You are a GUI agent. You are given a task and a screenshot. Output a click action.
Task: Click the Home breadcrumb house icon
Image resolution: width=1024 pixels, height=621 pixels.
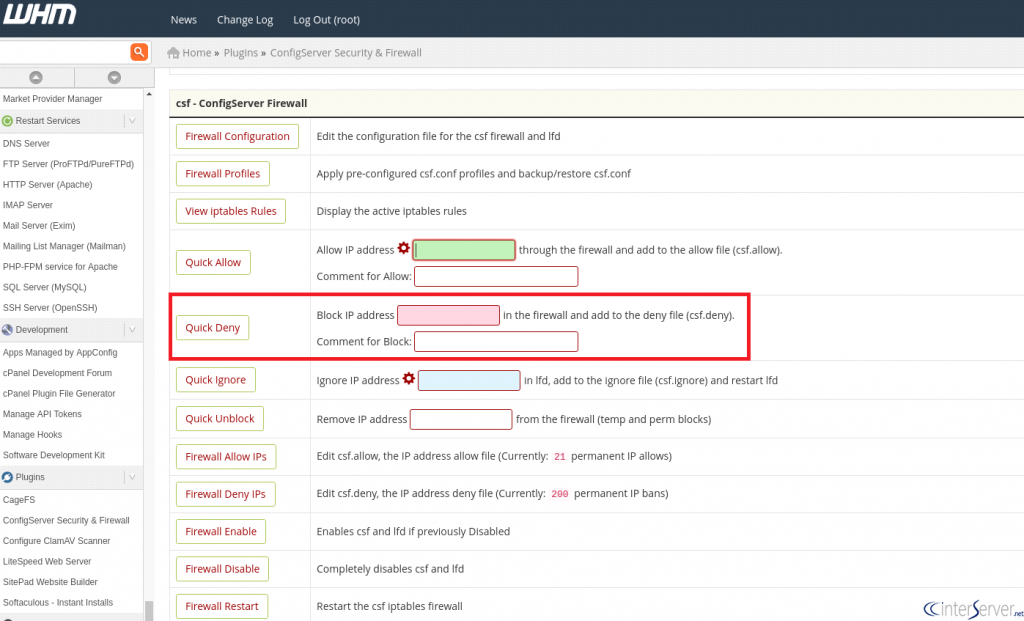173,53
